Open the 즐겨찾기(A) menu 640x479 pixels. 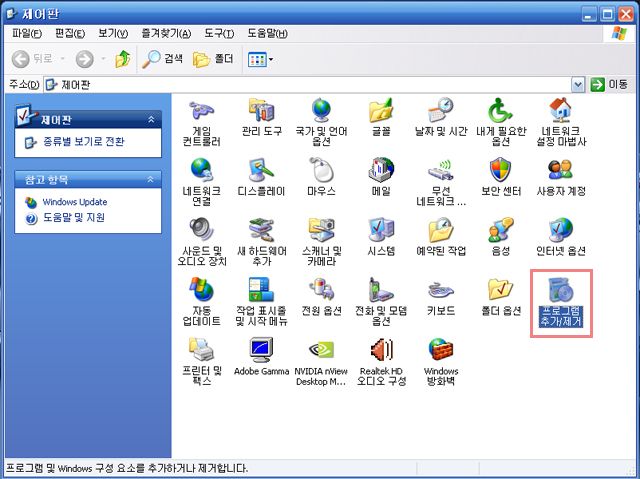166,33
